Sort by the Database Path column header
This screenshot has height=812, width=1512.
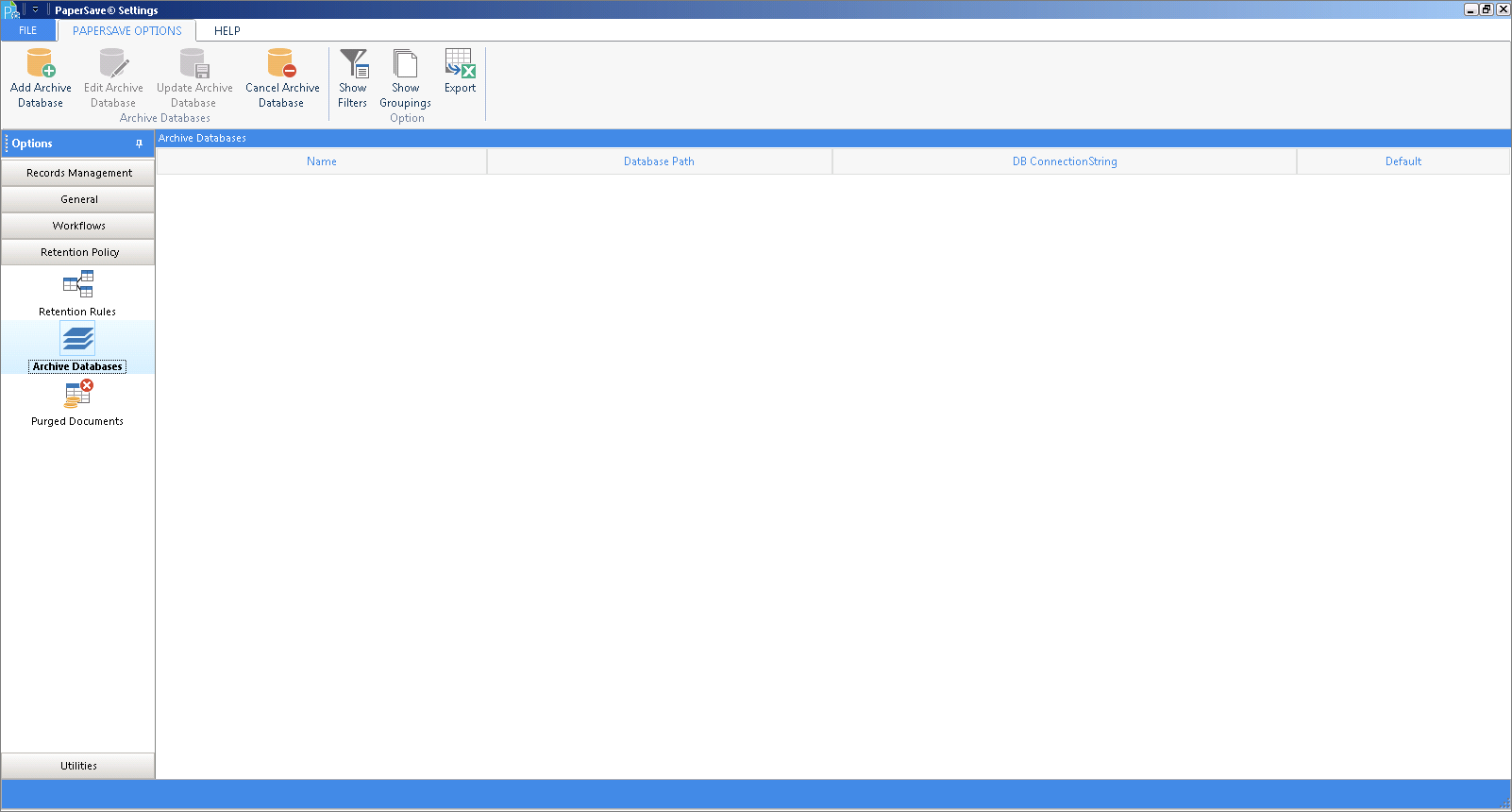pos(660,161)
